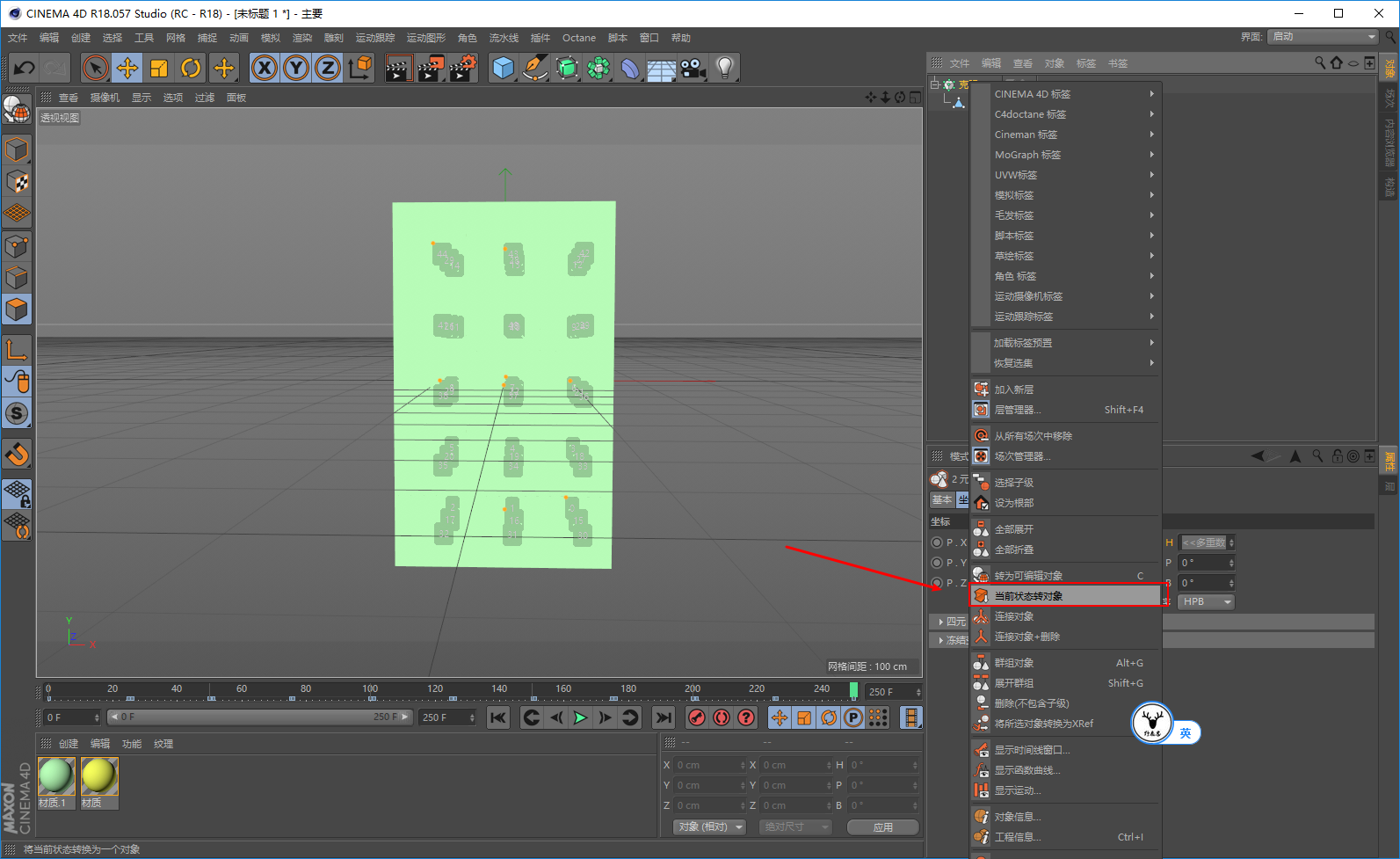Add a Cube primitive object
The image size is (1400, 859).
click(x=504, y=68)
